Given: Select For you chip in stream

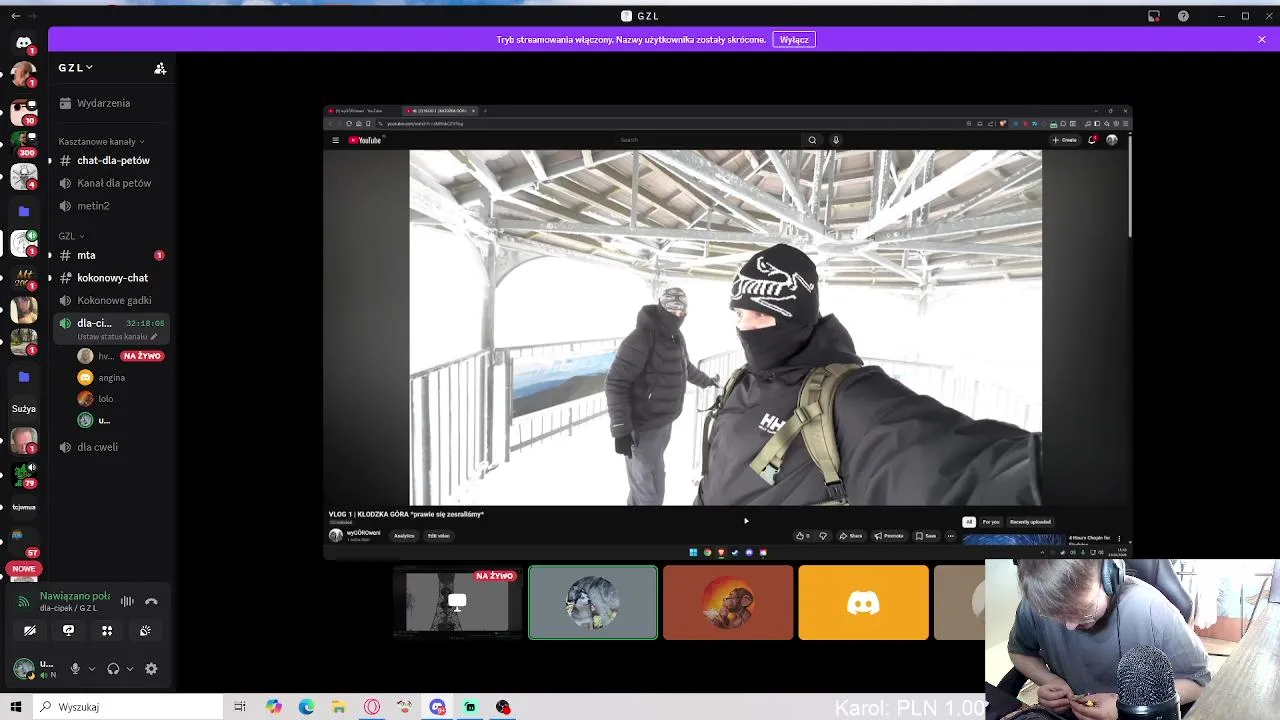Looking at the screenshot, I should coord(991,522).
